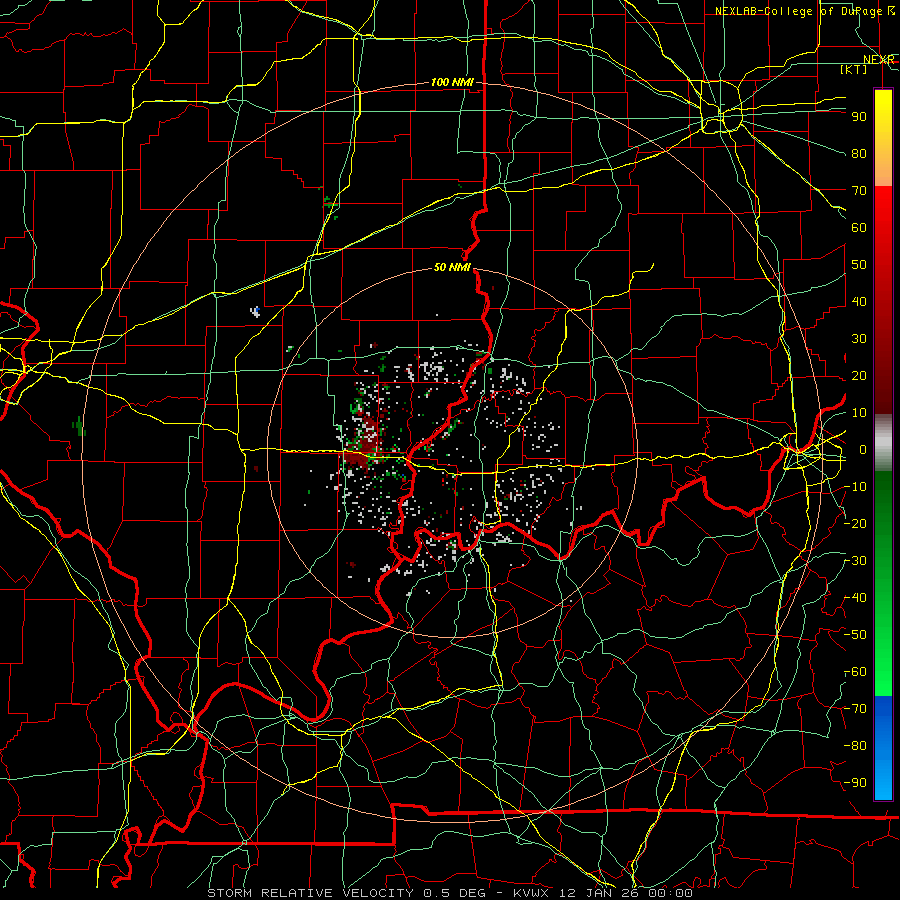Click the NEXLAB-College of DuPage title text
Viewport: 900px width, 900px height.
(798, 11)
